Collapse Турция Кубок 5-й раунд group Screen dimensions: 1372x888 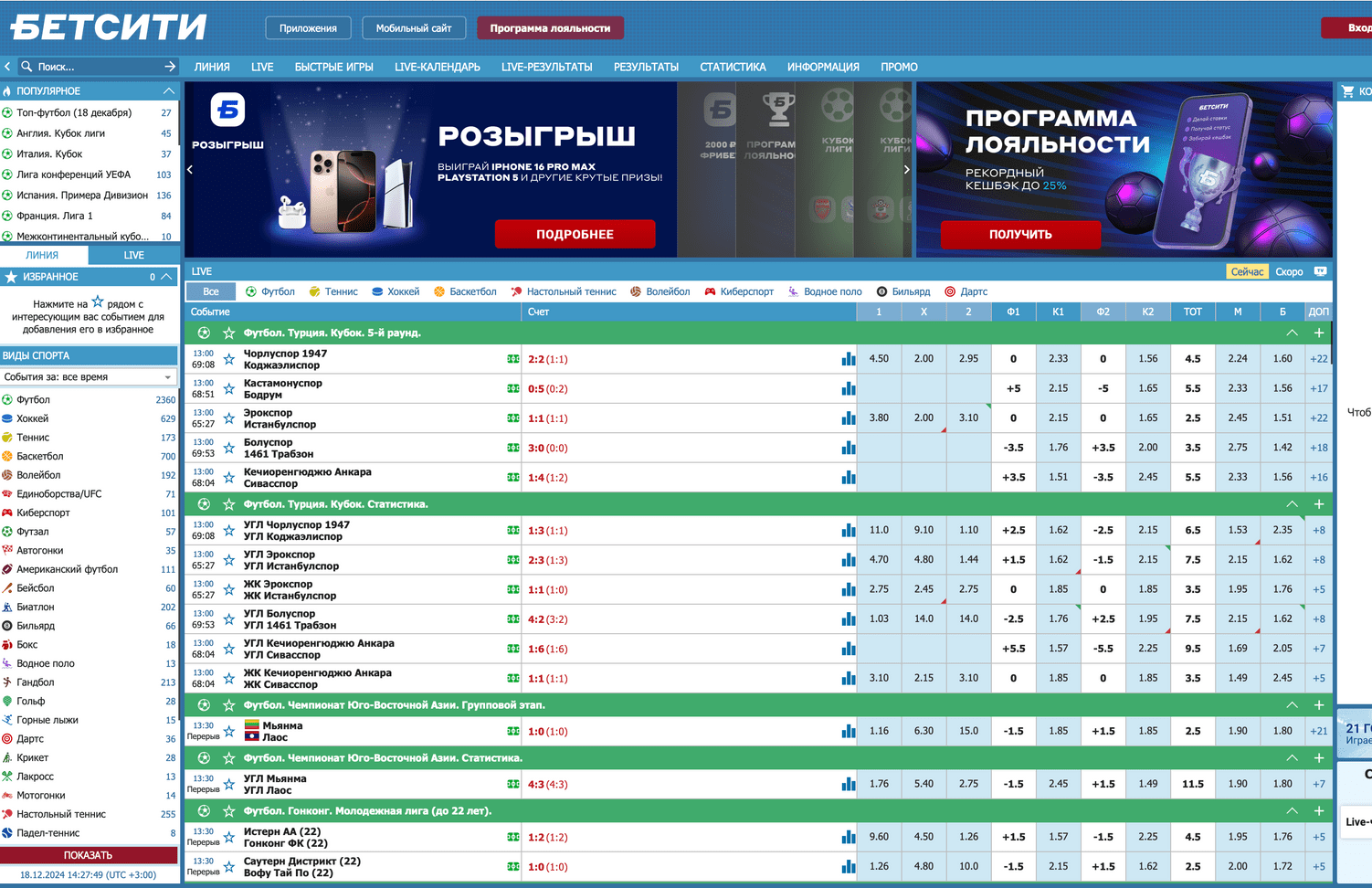[x=1292, y=333]
